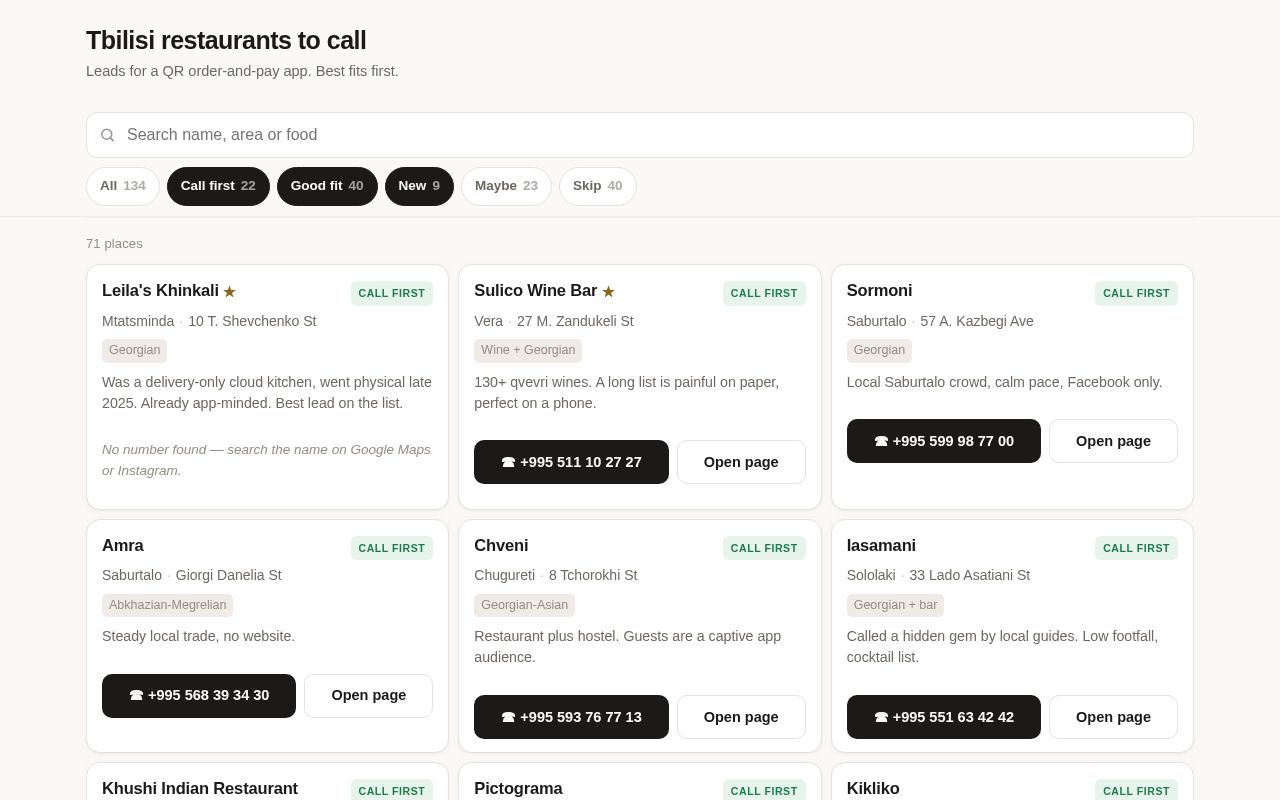1280x800 pixels.
Task: Open page for Iasamani
Action: coord(1113,717)
